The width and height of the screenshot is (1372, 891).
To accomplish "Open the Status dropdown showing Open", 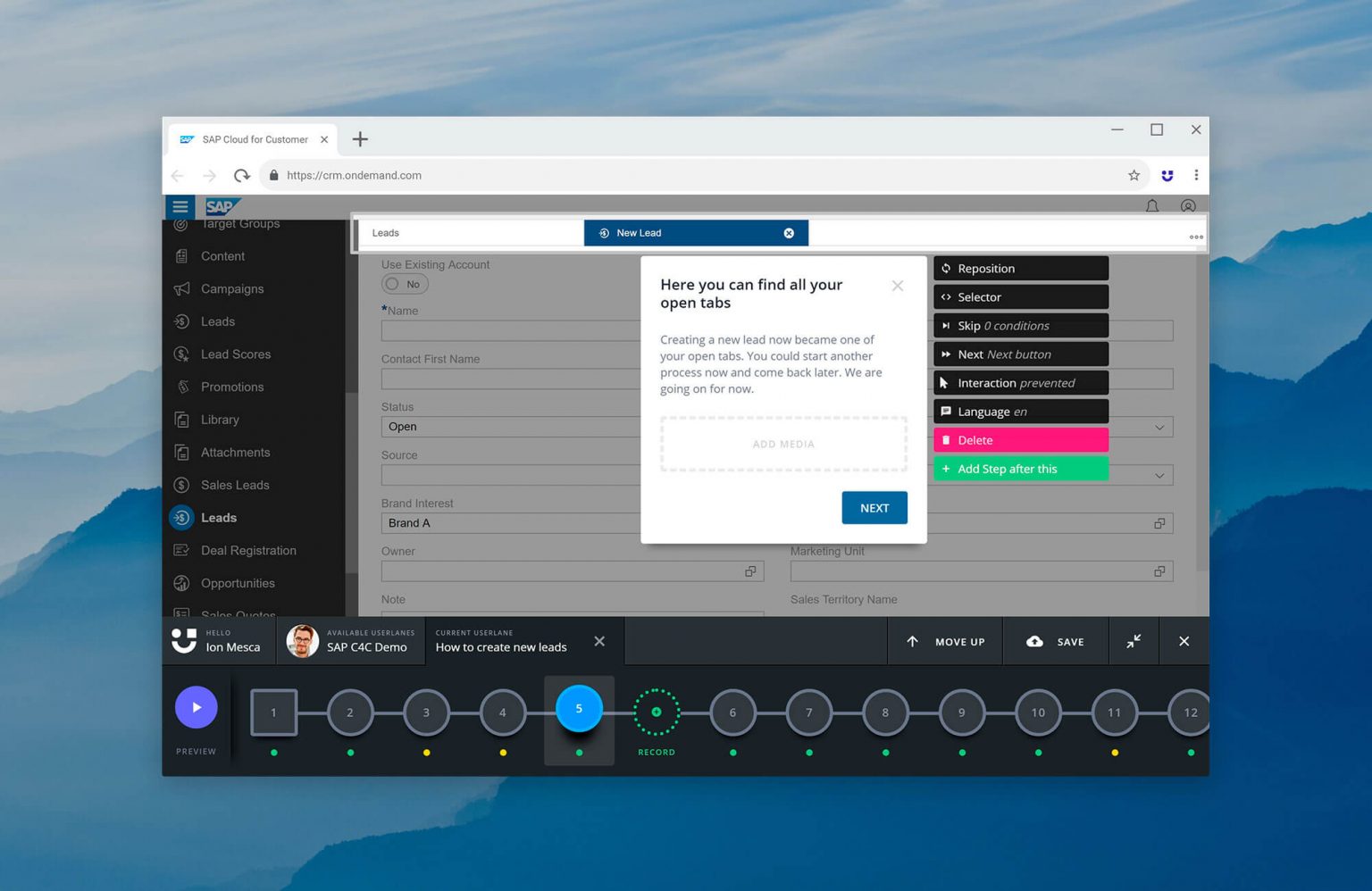I will (510, 426).
